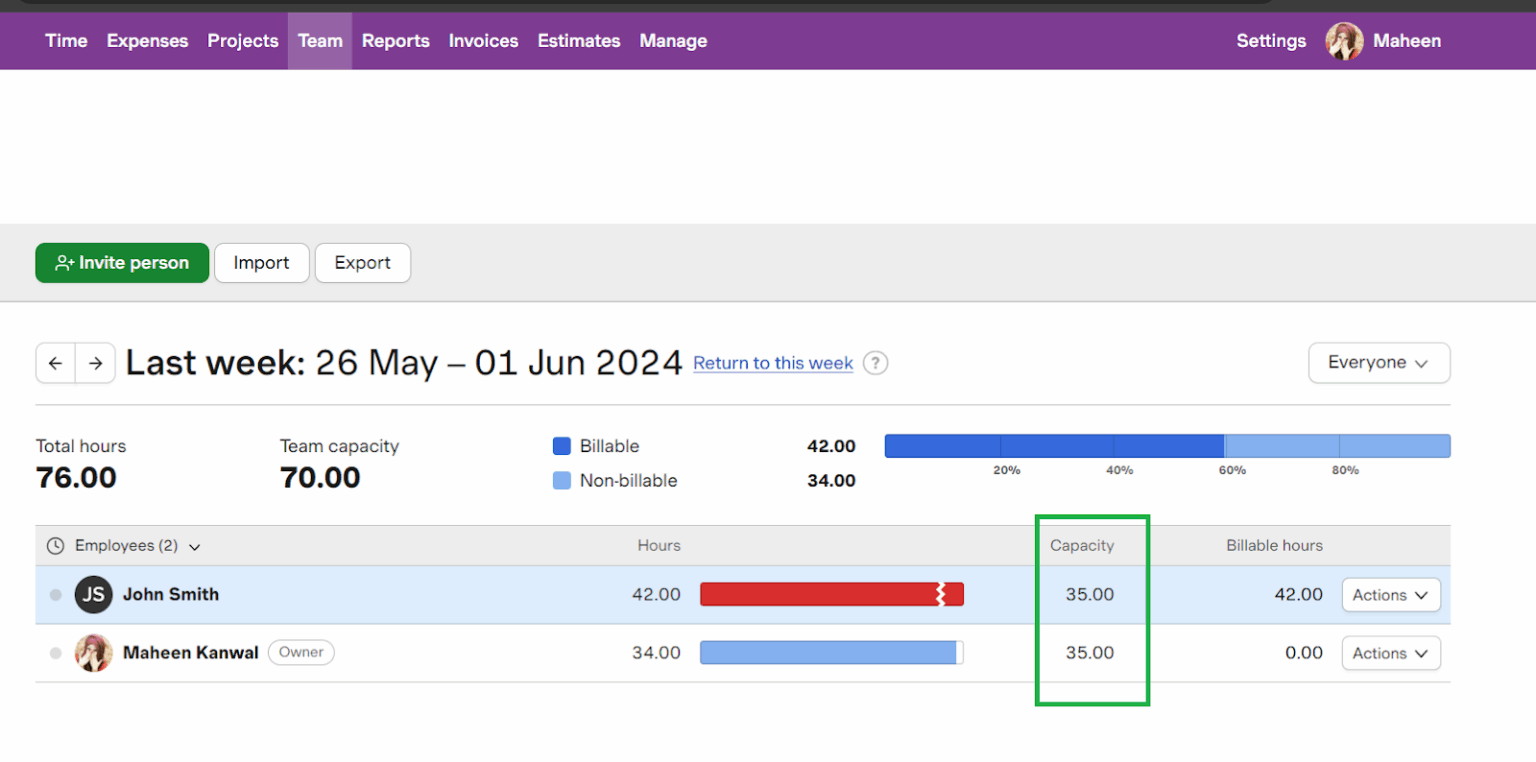Open the Everyone filter dropdown
The width and height of the screenshot is (1536, 762).
(x=1379, y=363)
